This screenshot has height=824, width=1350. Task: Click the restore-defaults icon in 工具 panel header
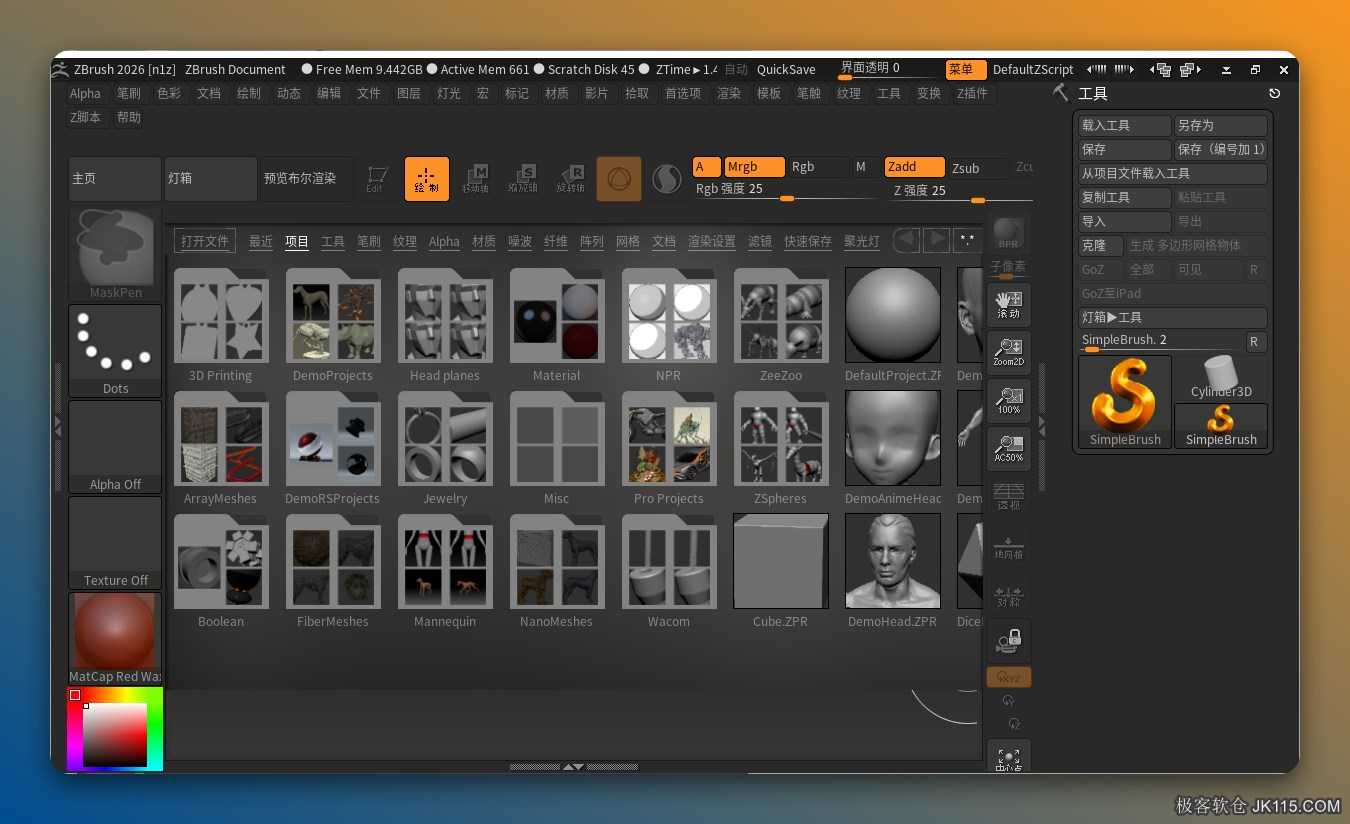1274,93
